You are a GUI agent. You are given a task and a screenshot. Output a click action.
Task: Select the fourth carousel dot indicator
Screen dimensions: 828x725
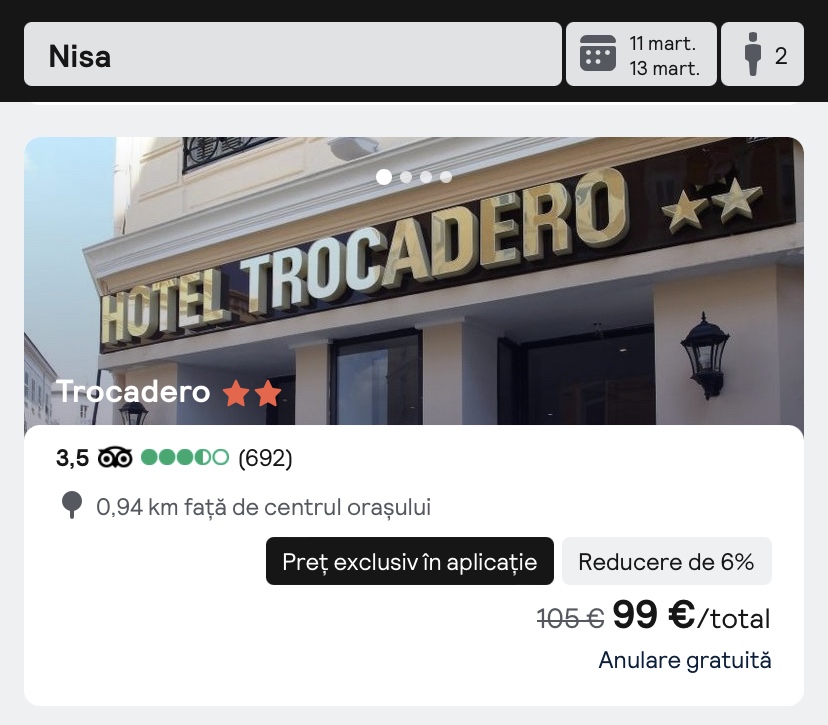(x=446, y=177)
